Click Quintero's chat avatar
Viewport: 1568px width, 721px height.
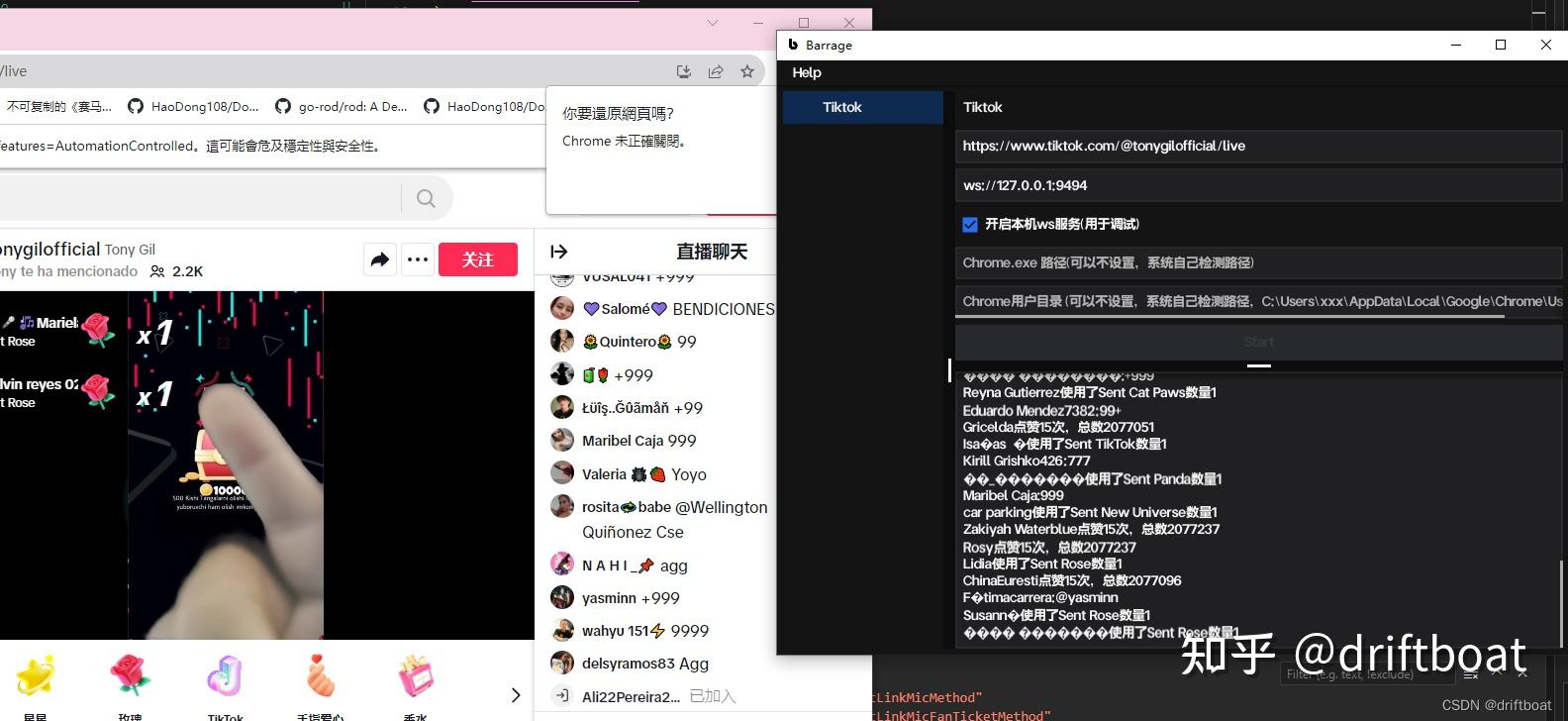562,341
